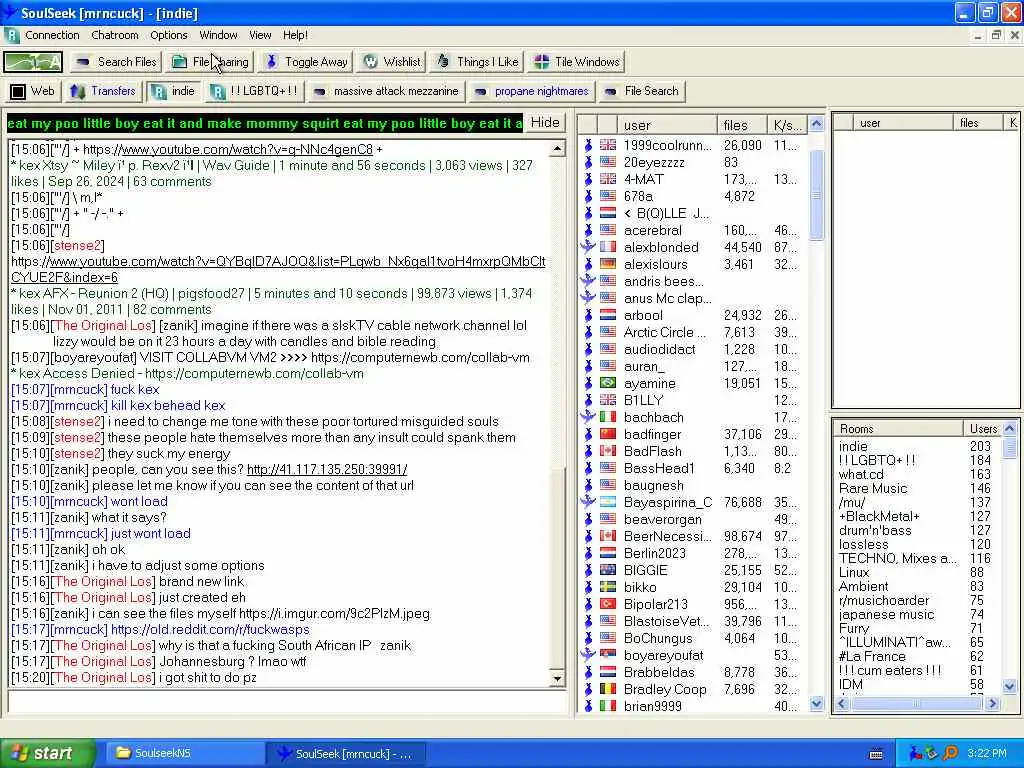Switch to the indie chatroom tab
The height and width of the screenshot is (768, 1024).
pyautogui.click(x=174, y=91)
